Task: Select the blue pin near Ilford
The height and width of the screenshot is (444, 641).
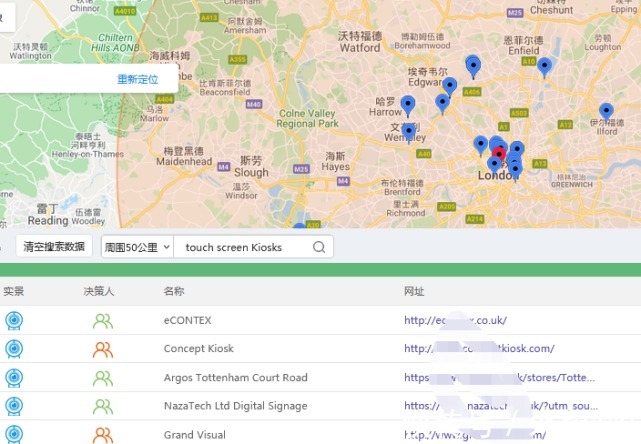Action: pos(606,112)
